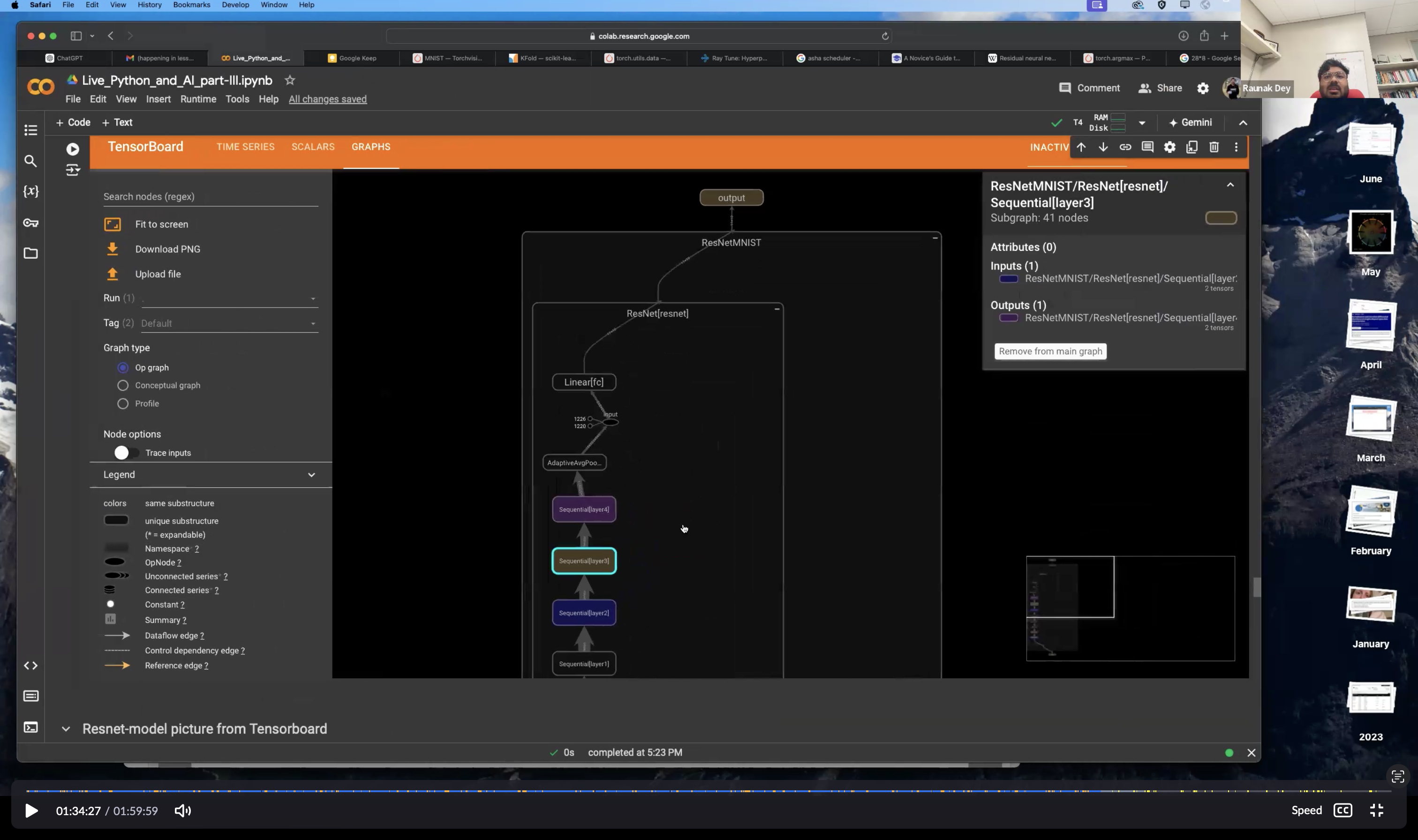Viewport: 1418px width, 840px height.
Task: Toggle closed captions CC in video player
Action: [x=1343, y=810]
